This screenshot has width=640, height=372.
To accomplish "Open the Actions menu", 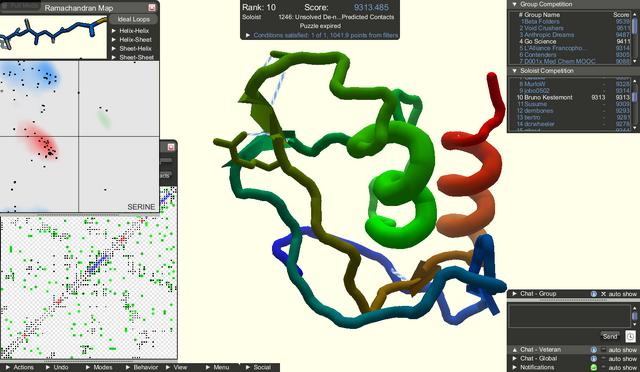I will [20, 368].
